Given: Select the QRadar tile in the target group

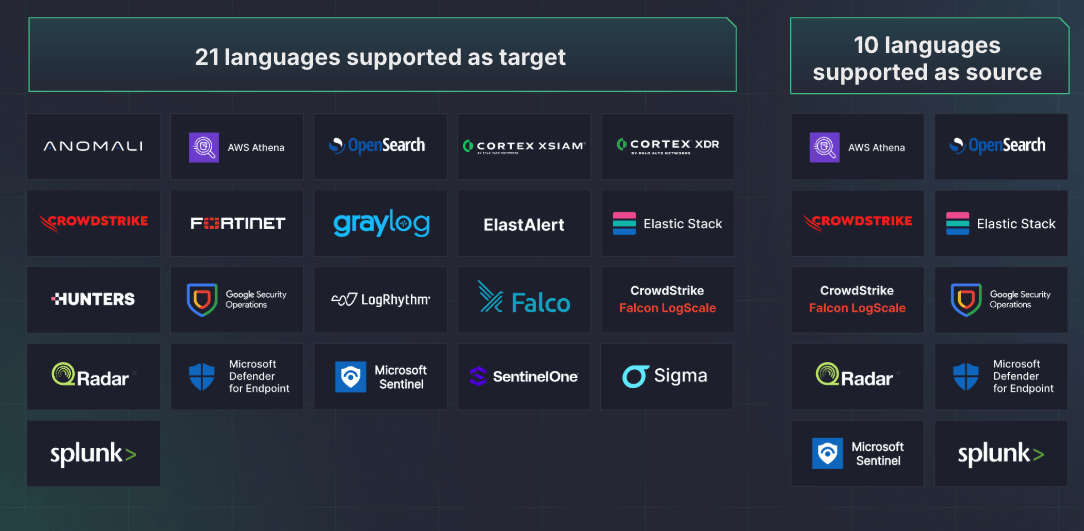Looking at the screenshot, I should [93, 377].
